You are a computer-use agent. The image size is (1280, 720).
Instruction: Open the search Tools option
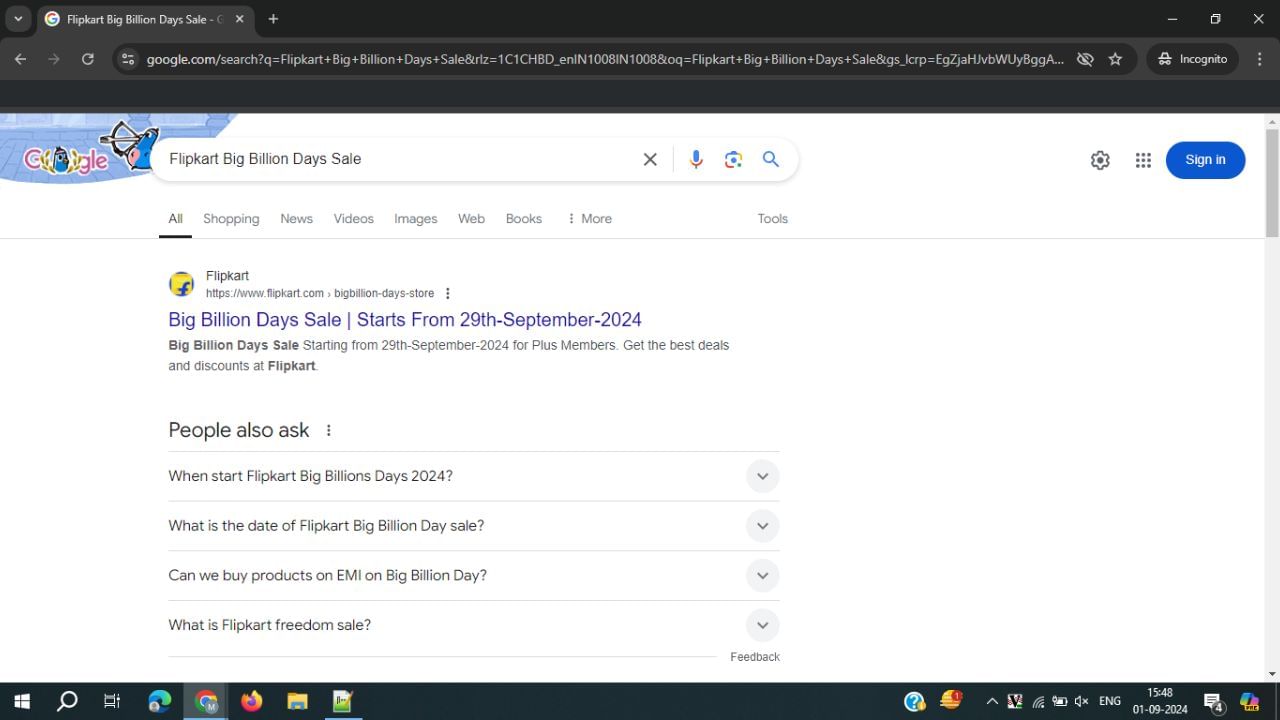[772, 218]
